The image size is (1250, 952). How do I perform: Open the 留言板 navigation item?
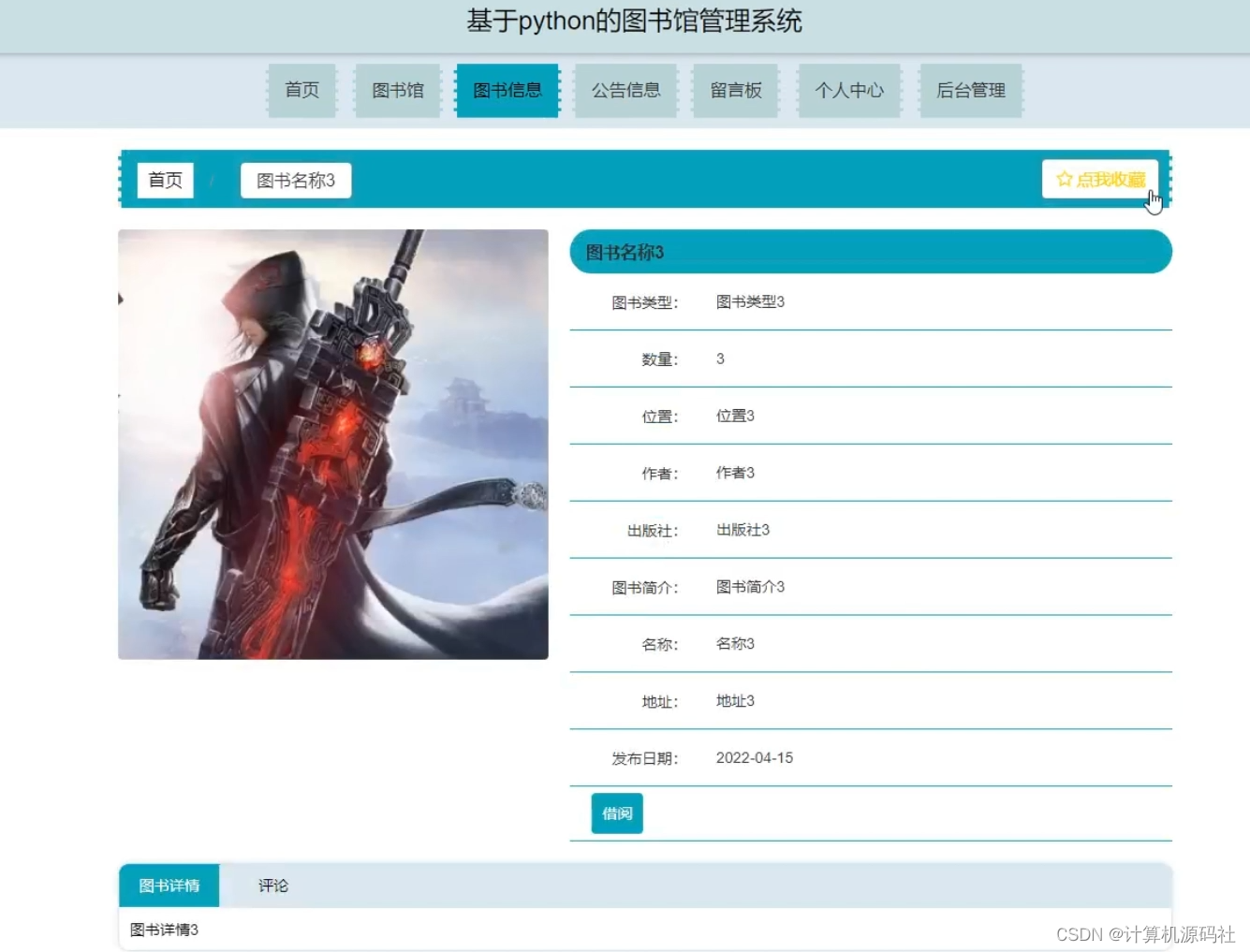tap(736, 91)
